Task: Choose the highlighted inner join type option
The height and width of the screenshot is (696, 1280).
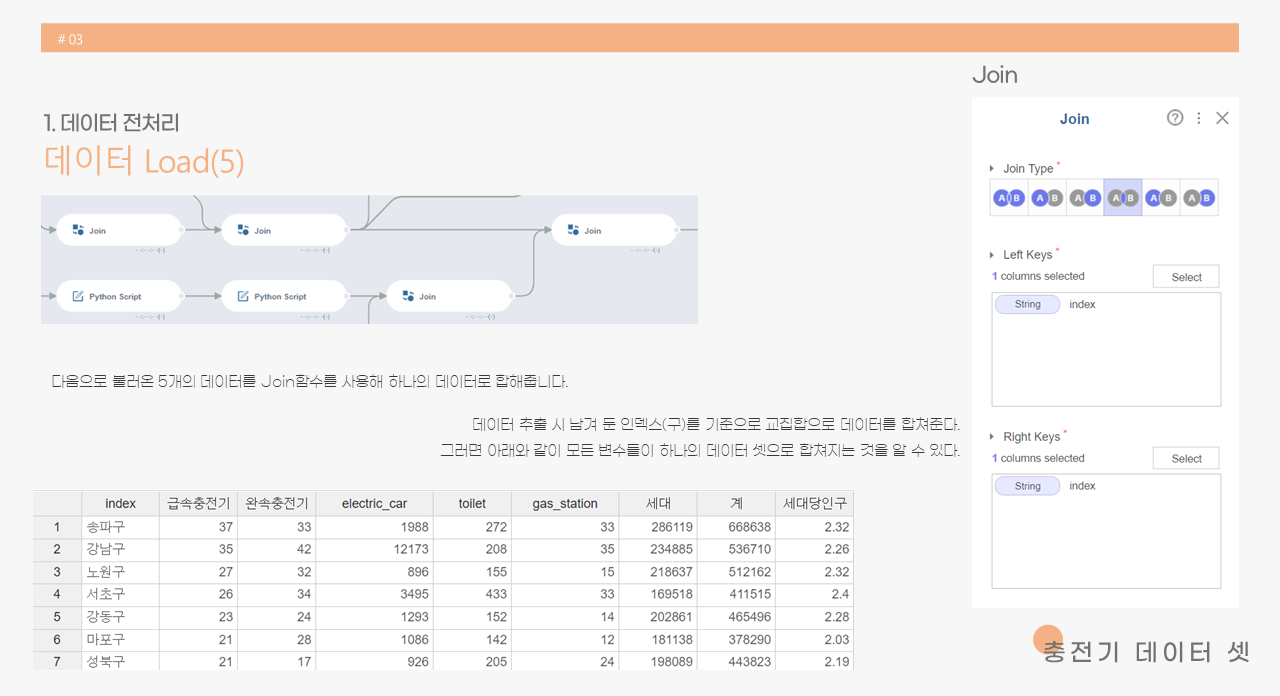Action: click(1122, 198)
